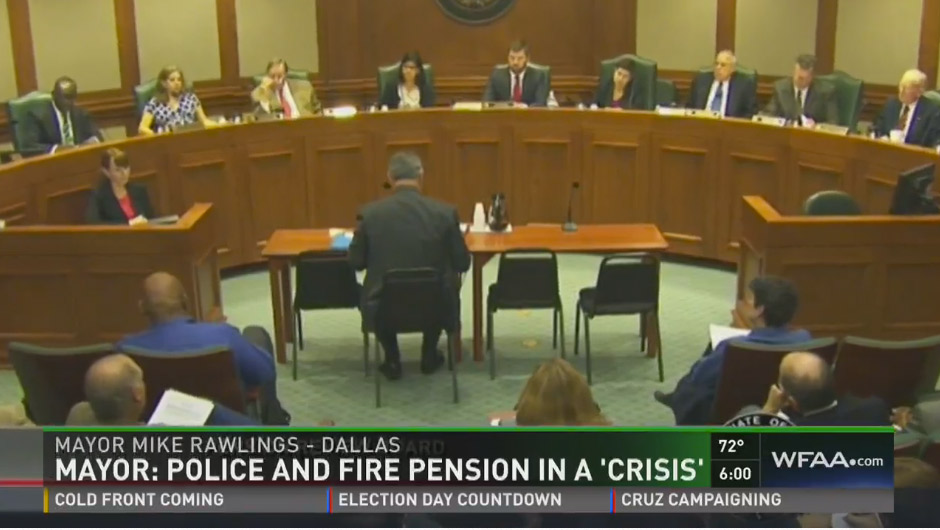Click the marker beside Cruz Campaigning
940x530 pixels.
613,500
